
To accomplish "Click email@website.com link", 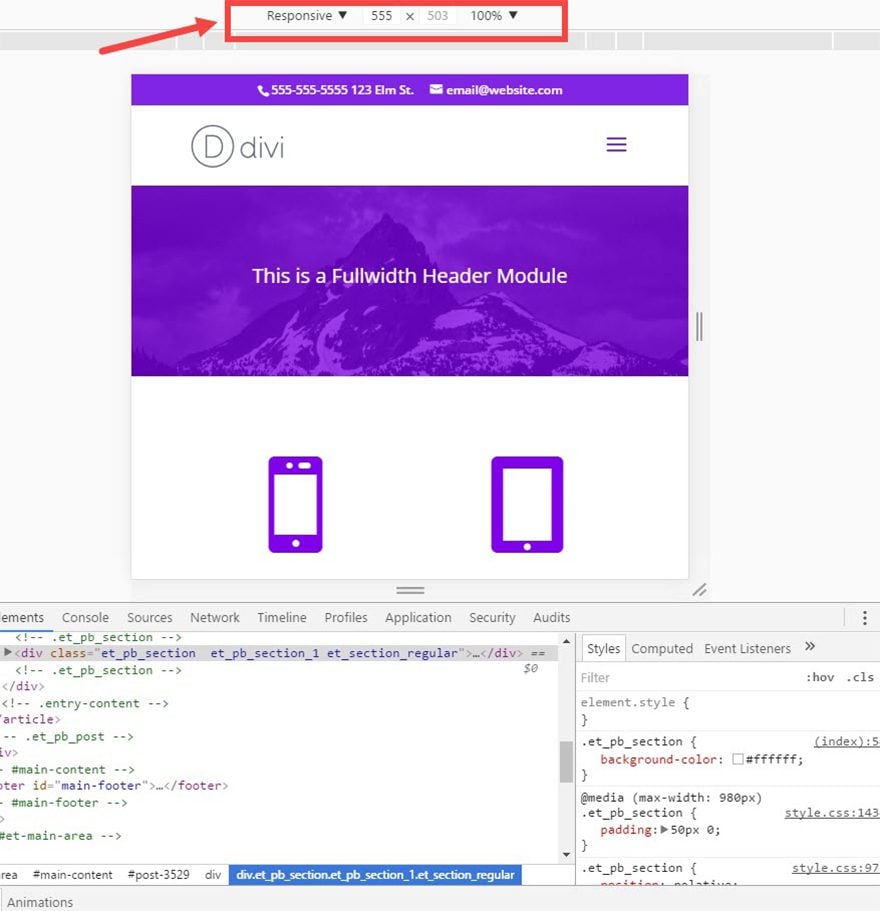I will (x=504, y=90).
